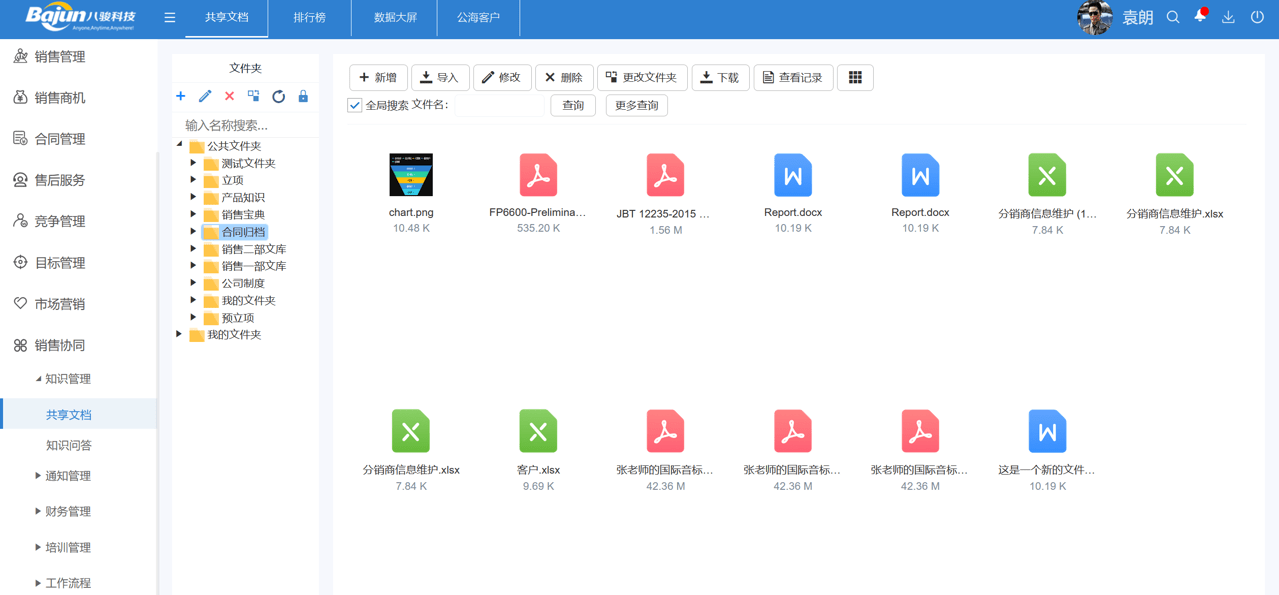Click the download icon in the top bar

pos(1228,17)
